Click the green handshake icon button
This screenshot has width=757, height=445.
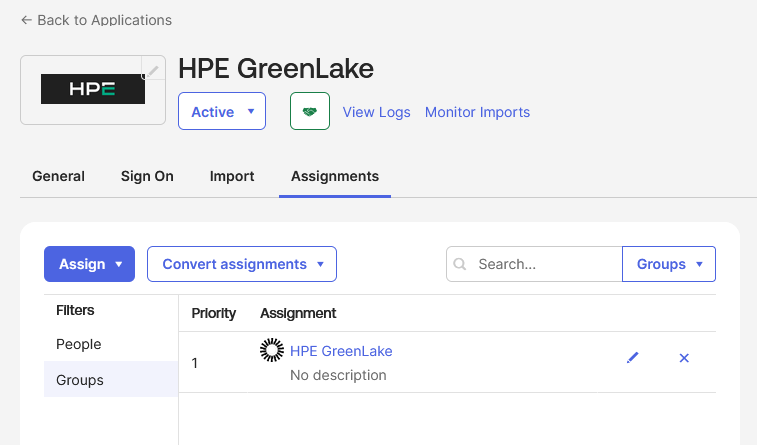tap(310, 112)
